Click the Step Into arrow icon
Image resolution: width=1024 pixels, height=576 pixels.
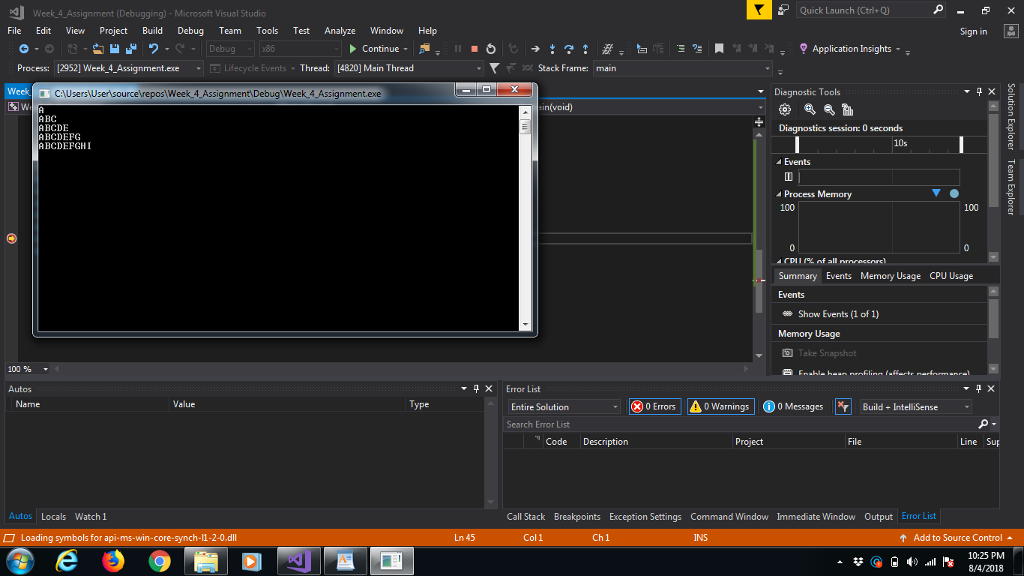pyautogui.click(x=552, y=48)
